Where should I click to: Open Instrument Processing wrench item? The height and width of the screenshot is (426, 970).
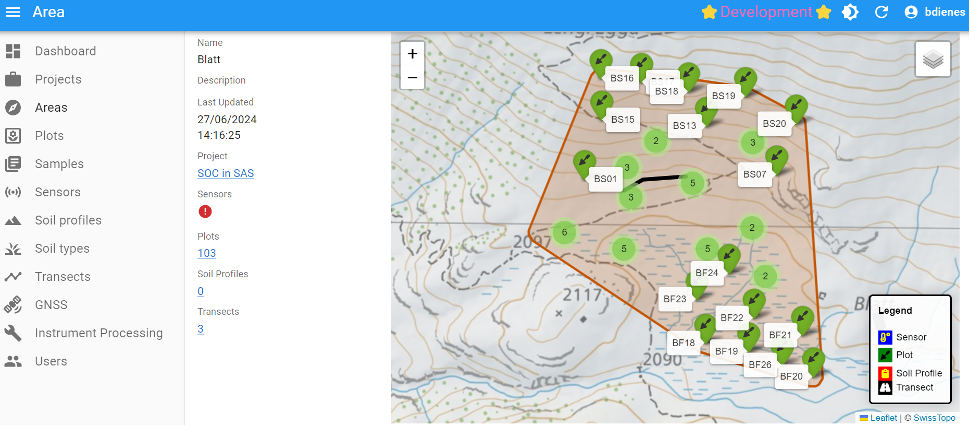[x=14, y=333]
